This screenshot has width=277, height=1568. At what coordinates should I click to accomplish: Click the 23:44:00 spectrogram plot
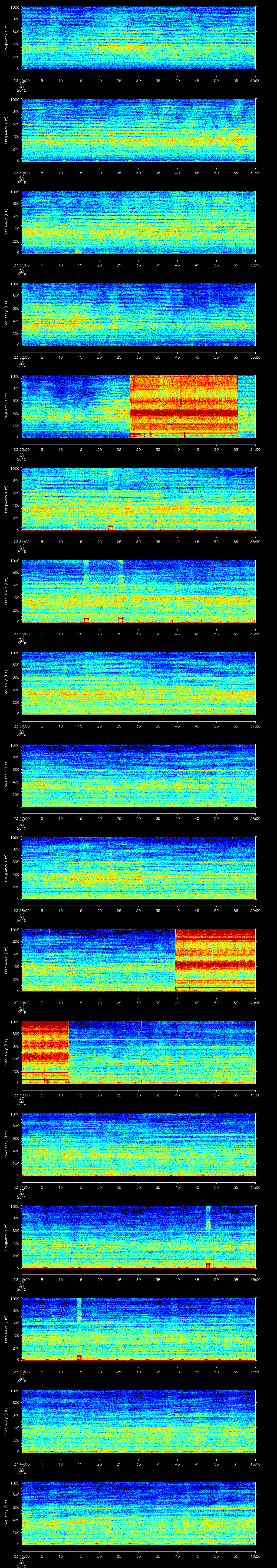pos(138,1421)
